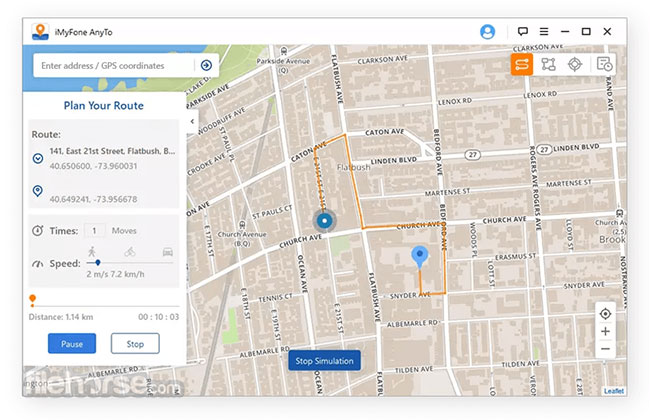The height and width of the screenshot is (420, 650).
Task: Open the Leaflet attribution link
Action: (x=614, y=391)
